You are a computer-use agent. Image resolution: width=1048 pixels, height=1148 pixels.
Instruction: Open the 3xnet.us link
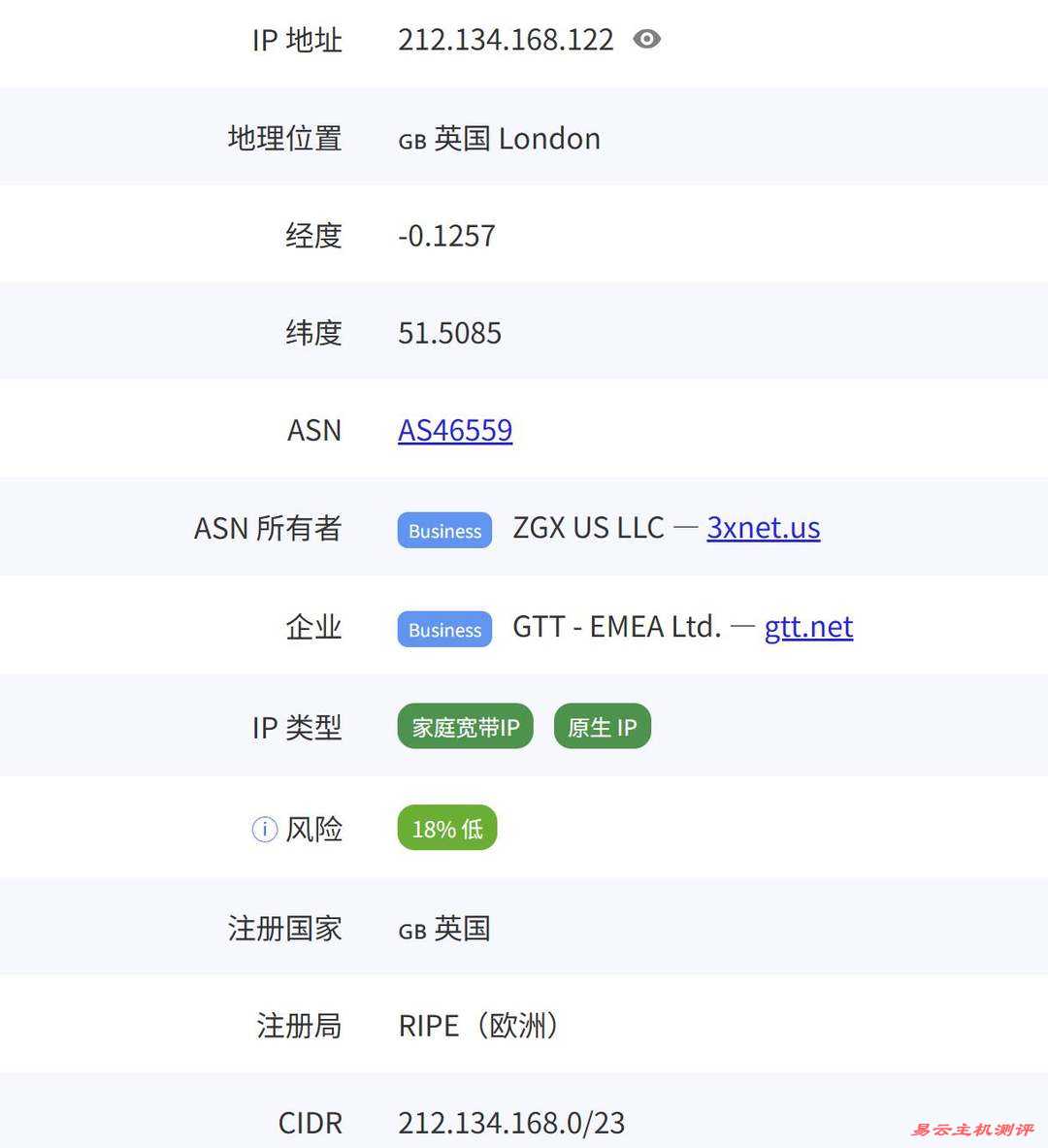(x=763, y=528)
